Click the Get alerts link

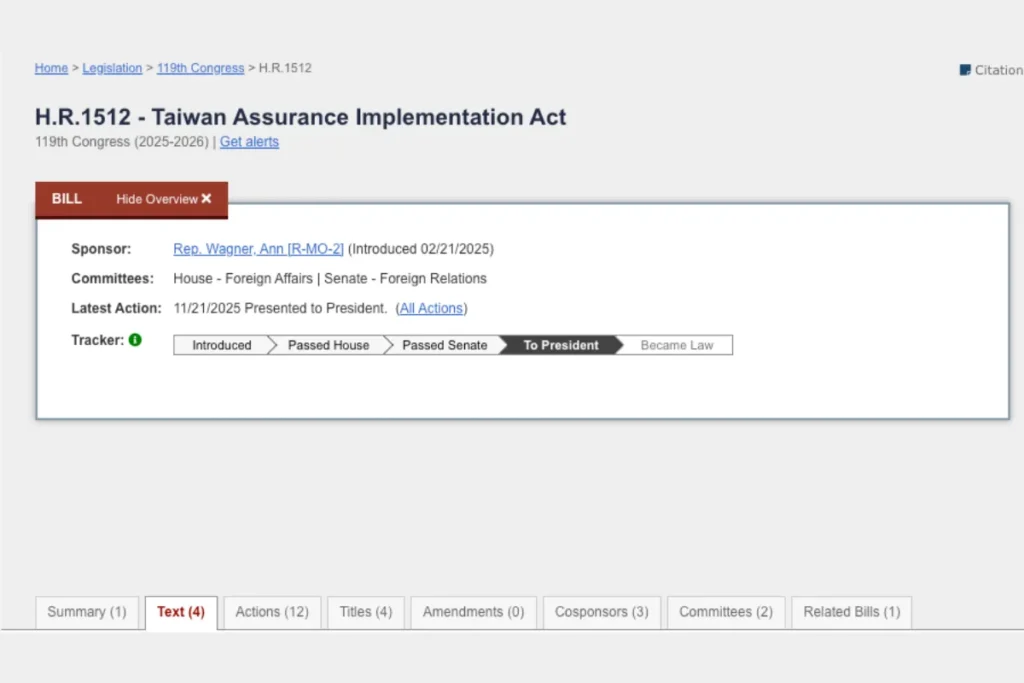tap(249, 142)
